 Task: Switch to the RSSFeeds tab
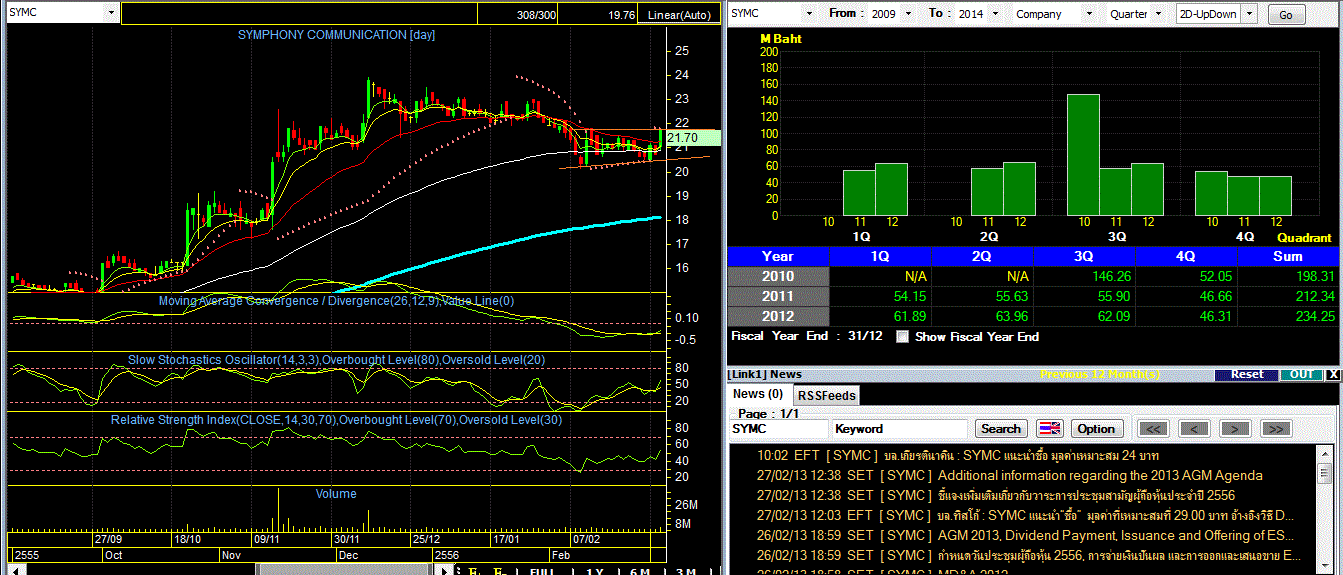[x=826, y=395]
